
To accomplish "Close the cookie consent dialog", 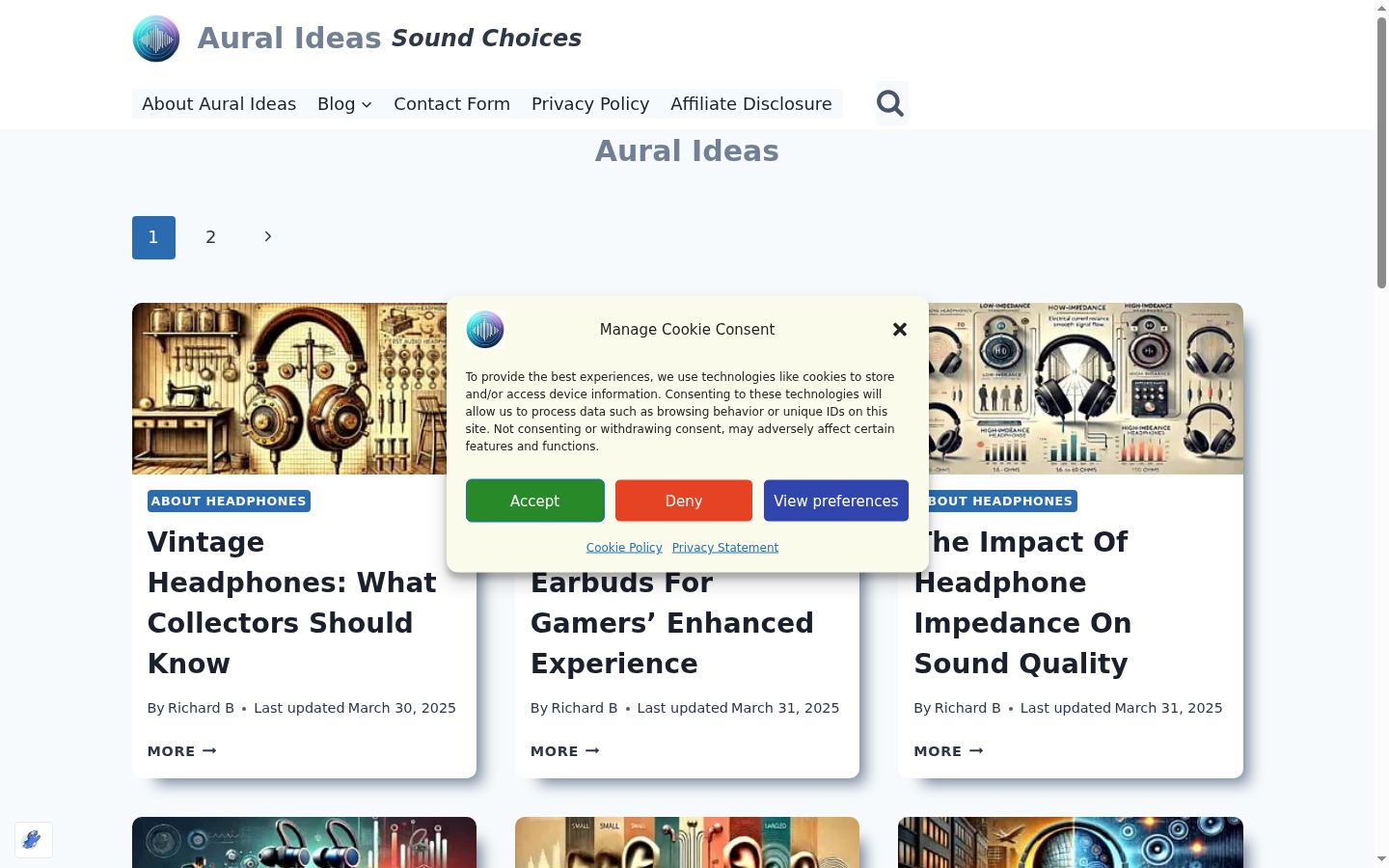I will (900, 330).
